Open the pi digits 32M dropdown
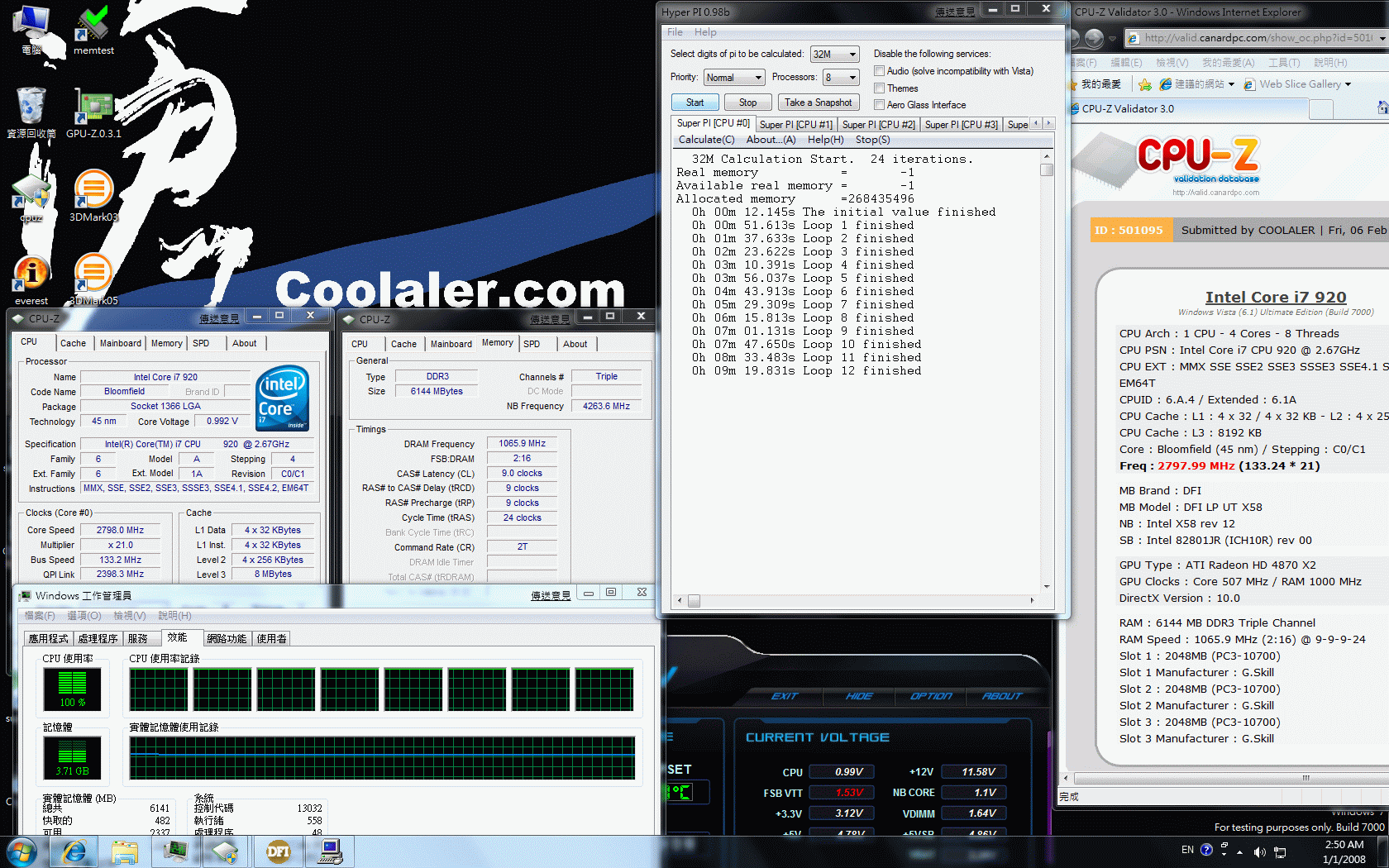 [x=835, y=55]
